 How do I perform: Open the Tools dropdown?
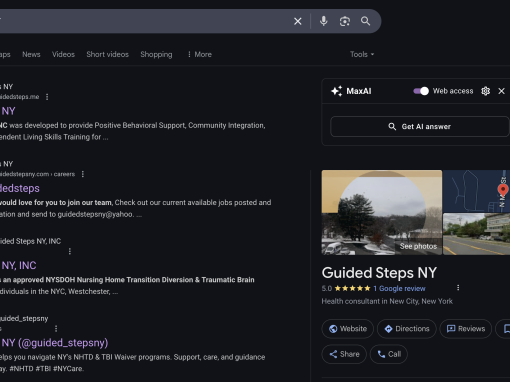point(362,54)
